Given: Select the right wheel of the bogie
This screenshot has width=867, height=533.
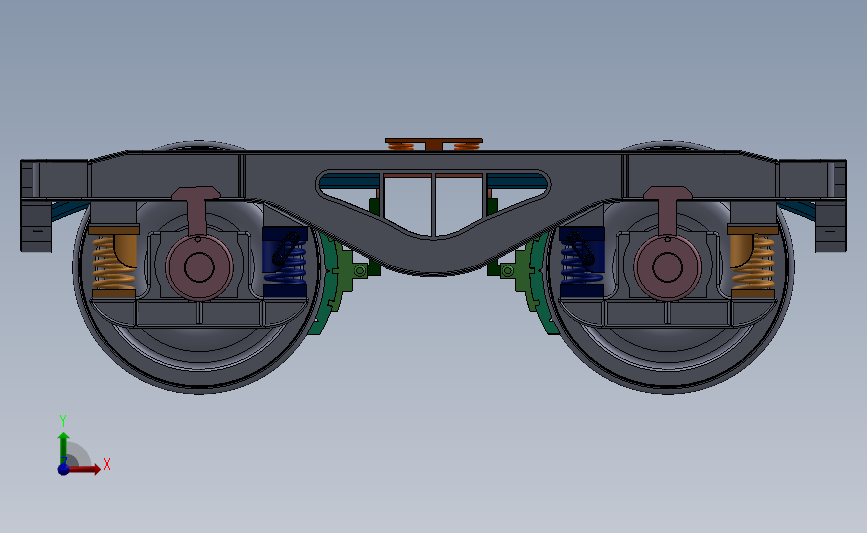Looking at the screenshot, I should pyautogui.click(x=668, y=359).
